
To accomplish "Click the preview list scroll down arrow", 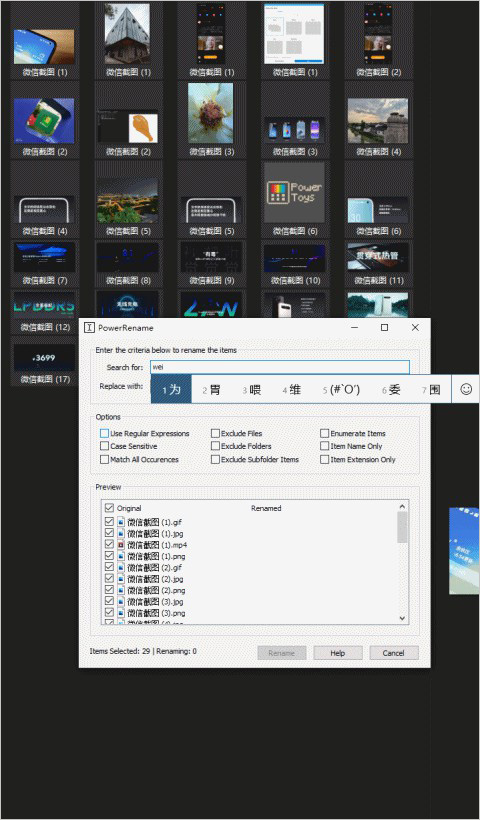I will (402, 618).
